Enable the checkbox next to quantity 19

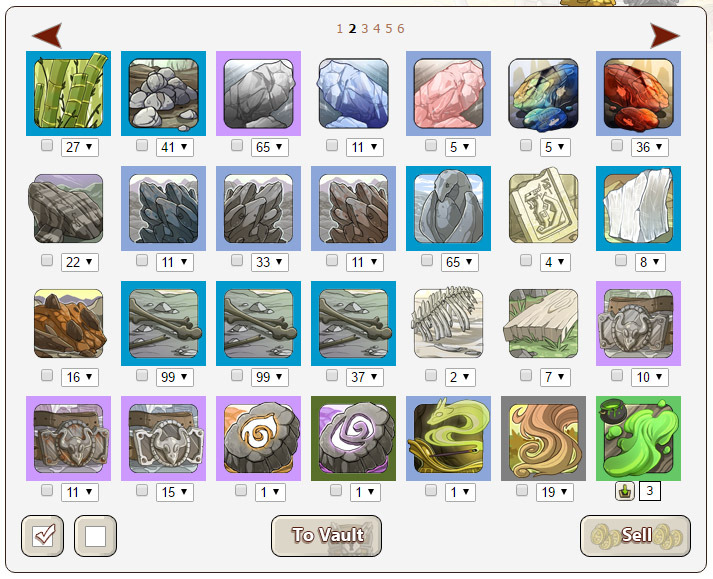click(522, 490)
